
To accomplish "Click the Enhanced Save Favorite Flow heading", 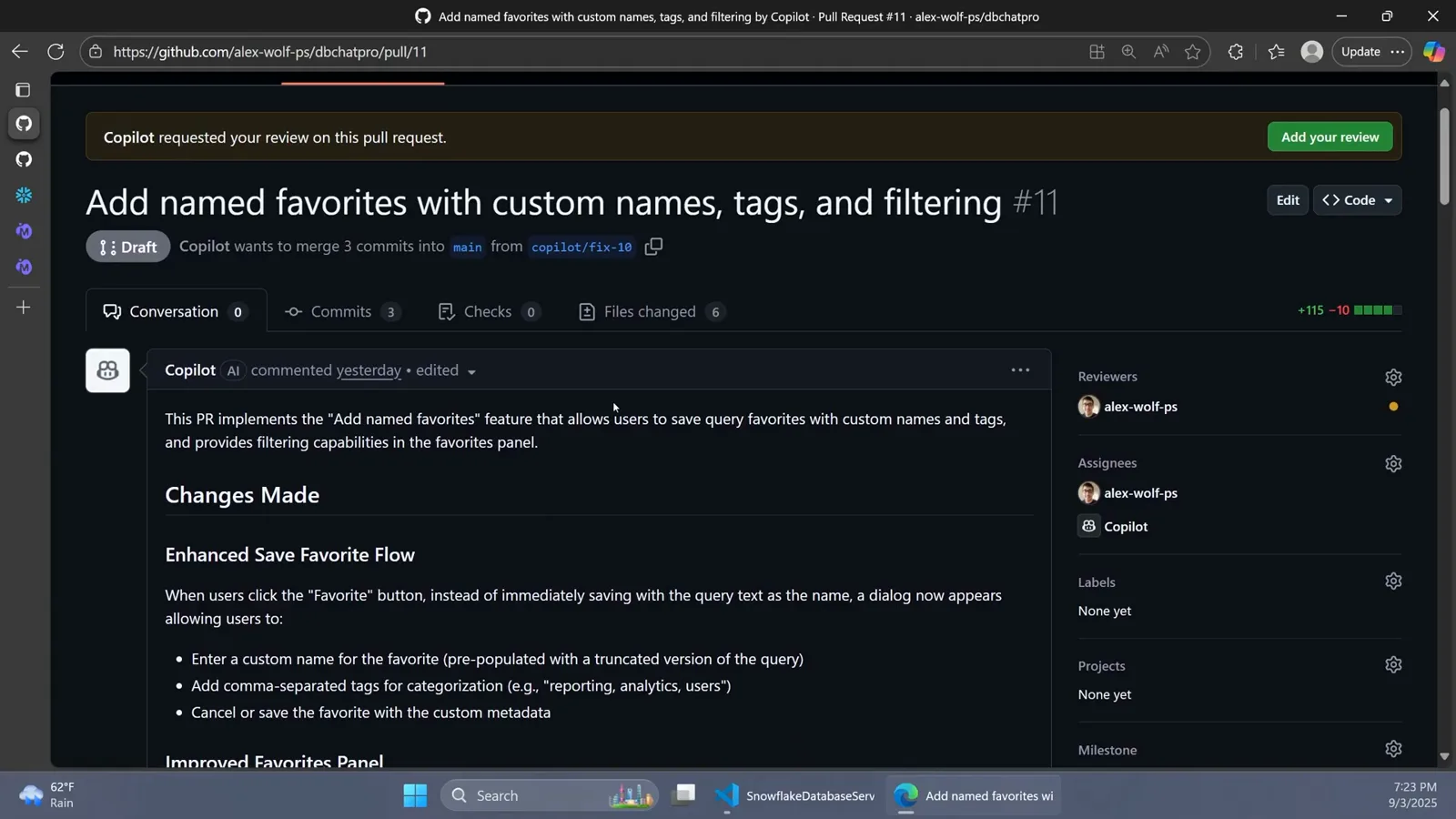I will coord(289,555).
